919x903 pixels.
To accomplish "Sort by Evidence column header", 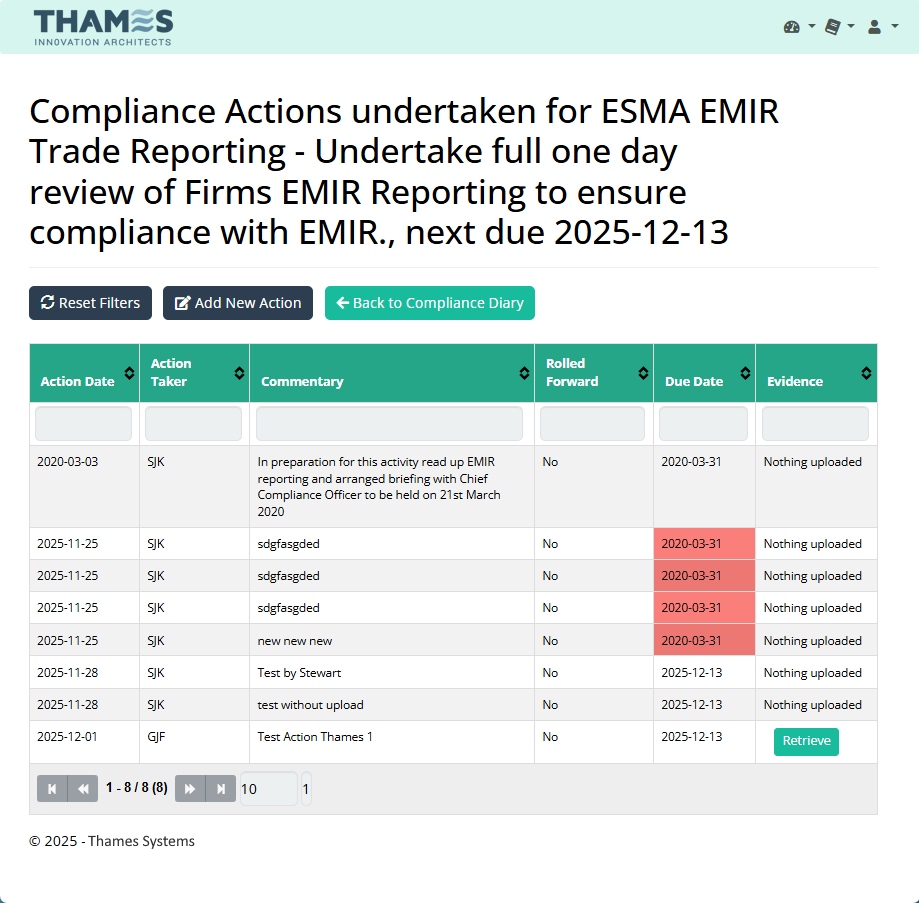I will (815, 373).
